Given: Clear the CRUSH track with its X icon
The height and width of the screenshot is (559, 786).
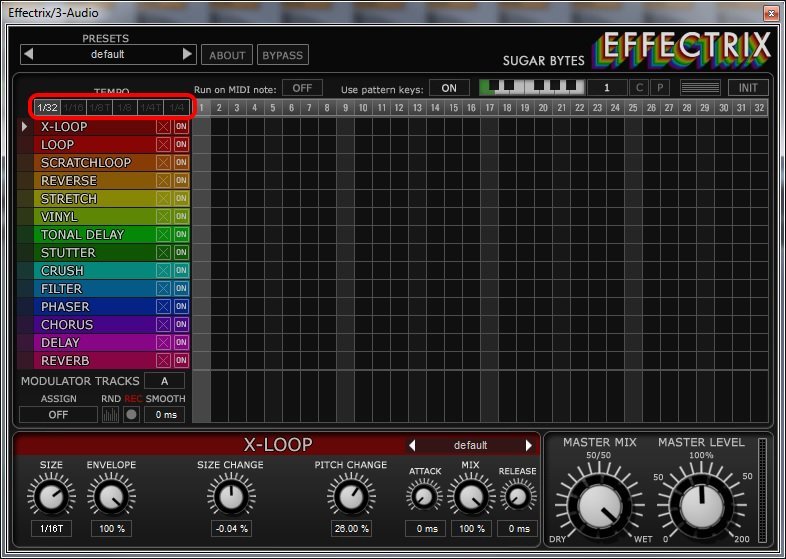Looking at the screenshot, I should click(163, 270).
